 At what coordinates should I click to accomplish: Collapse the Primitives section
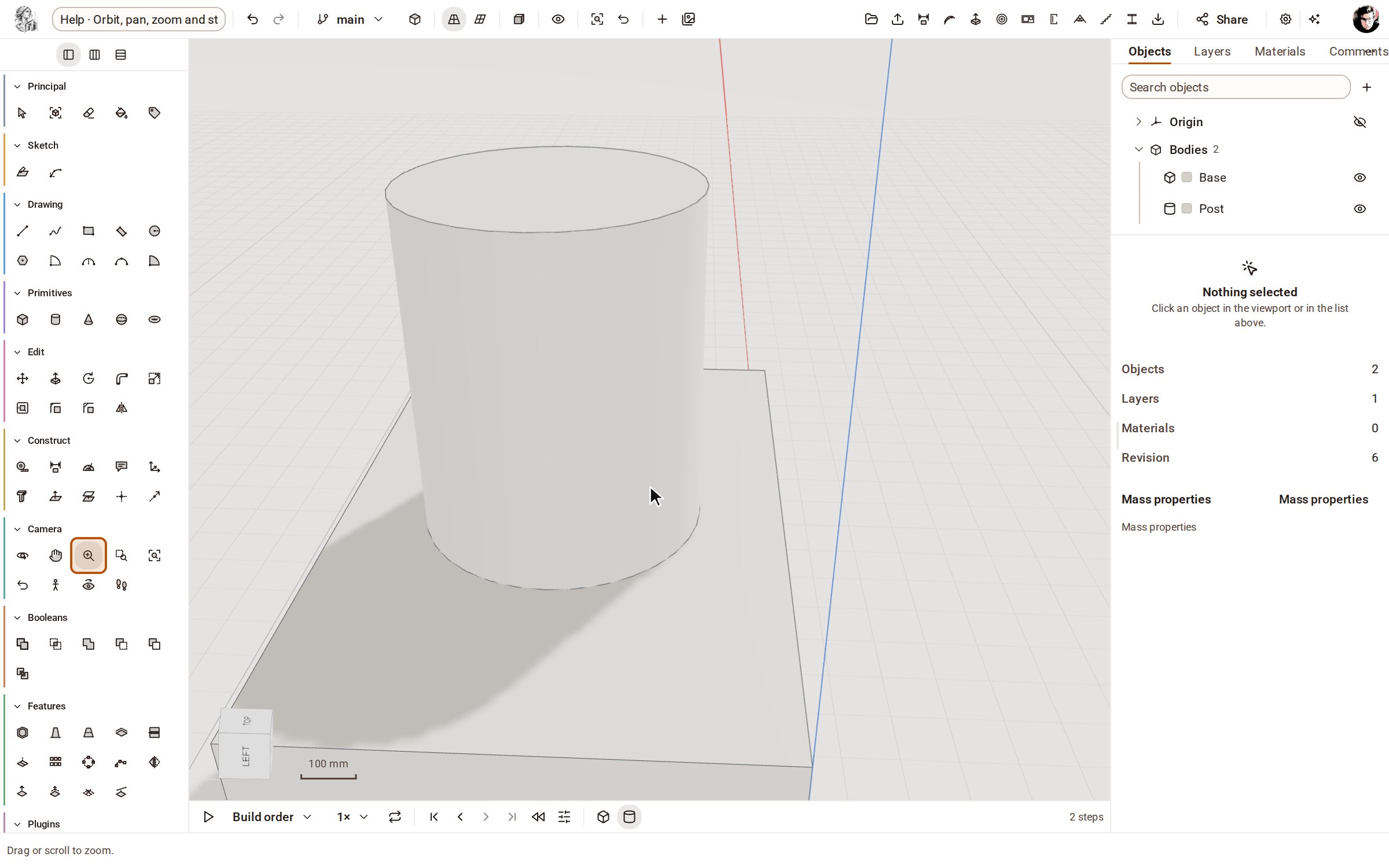click(17, 293)
